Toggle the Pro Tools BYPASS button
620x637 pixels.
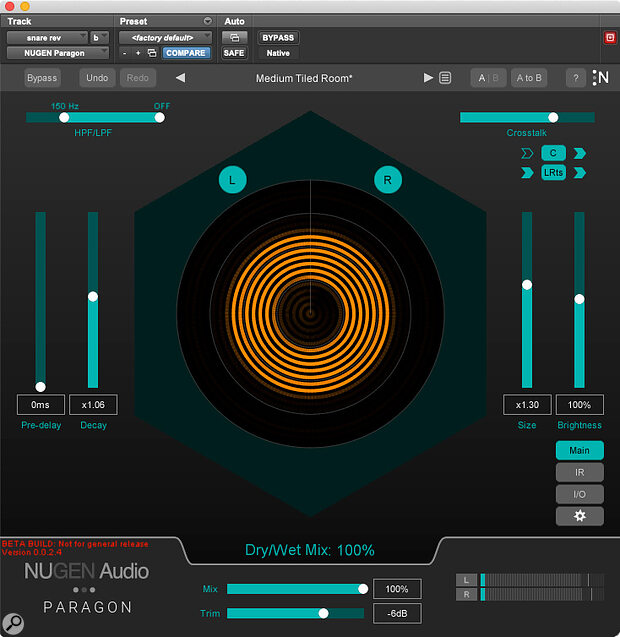coord(278,38)
